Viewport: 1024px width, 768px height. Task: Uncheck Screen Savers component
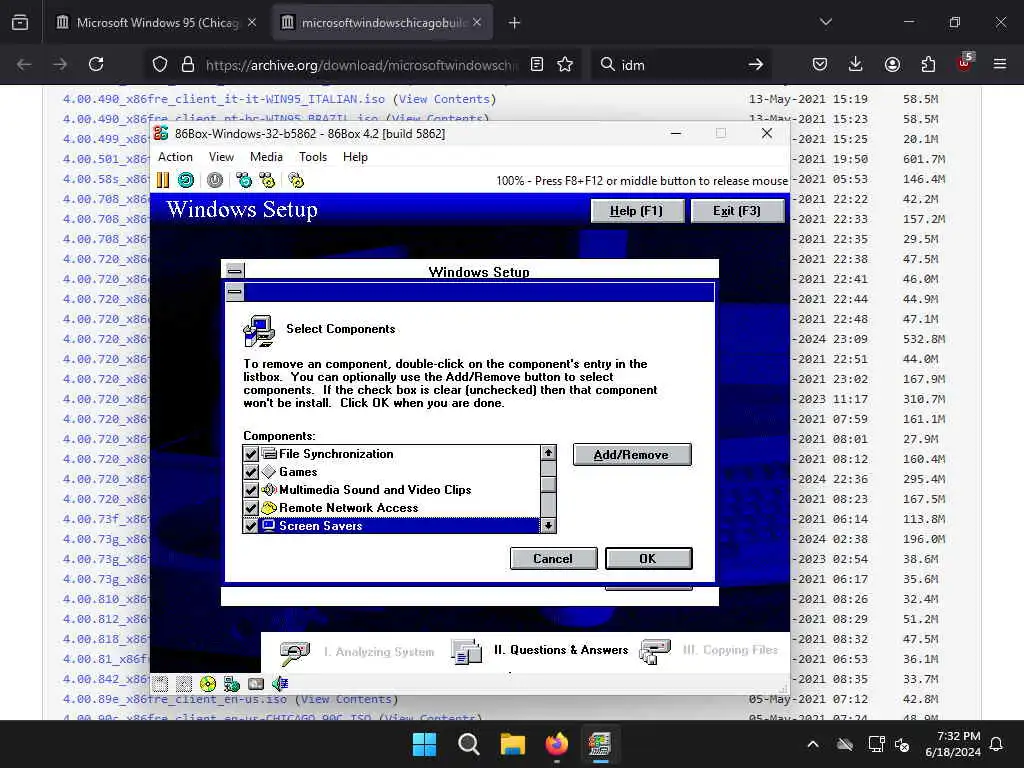pyautogui.click(x=251, y=526)
